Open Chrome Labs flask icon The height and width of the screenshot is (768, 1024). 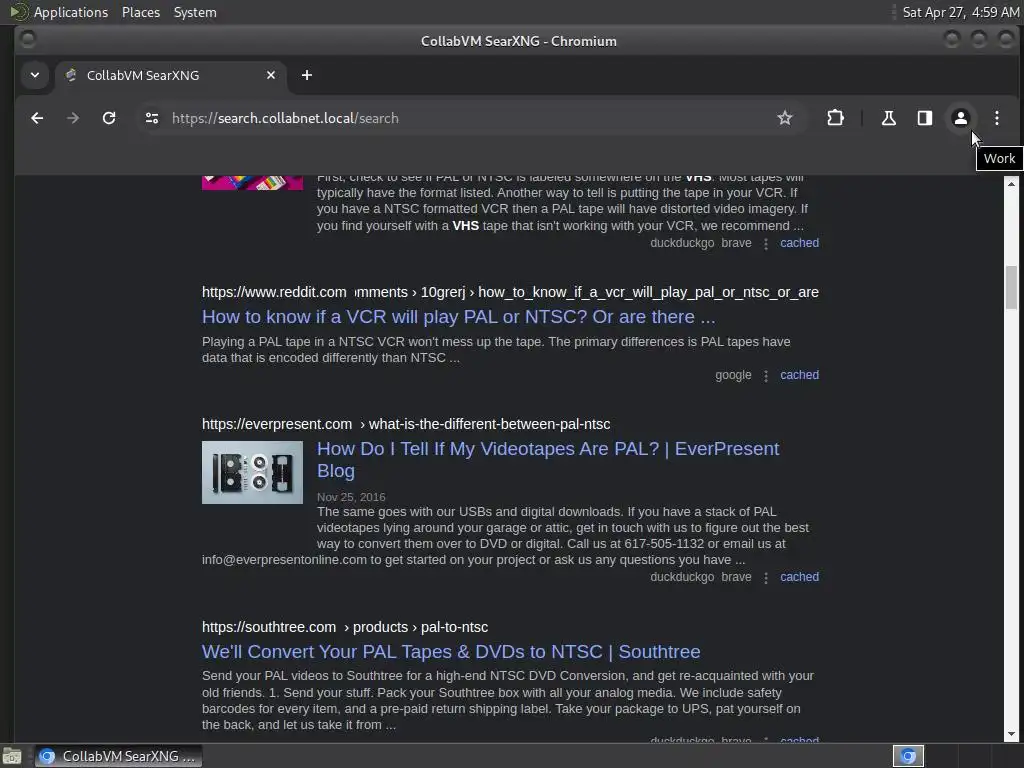click(x=889, y=118)
